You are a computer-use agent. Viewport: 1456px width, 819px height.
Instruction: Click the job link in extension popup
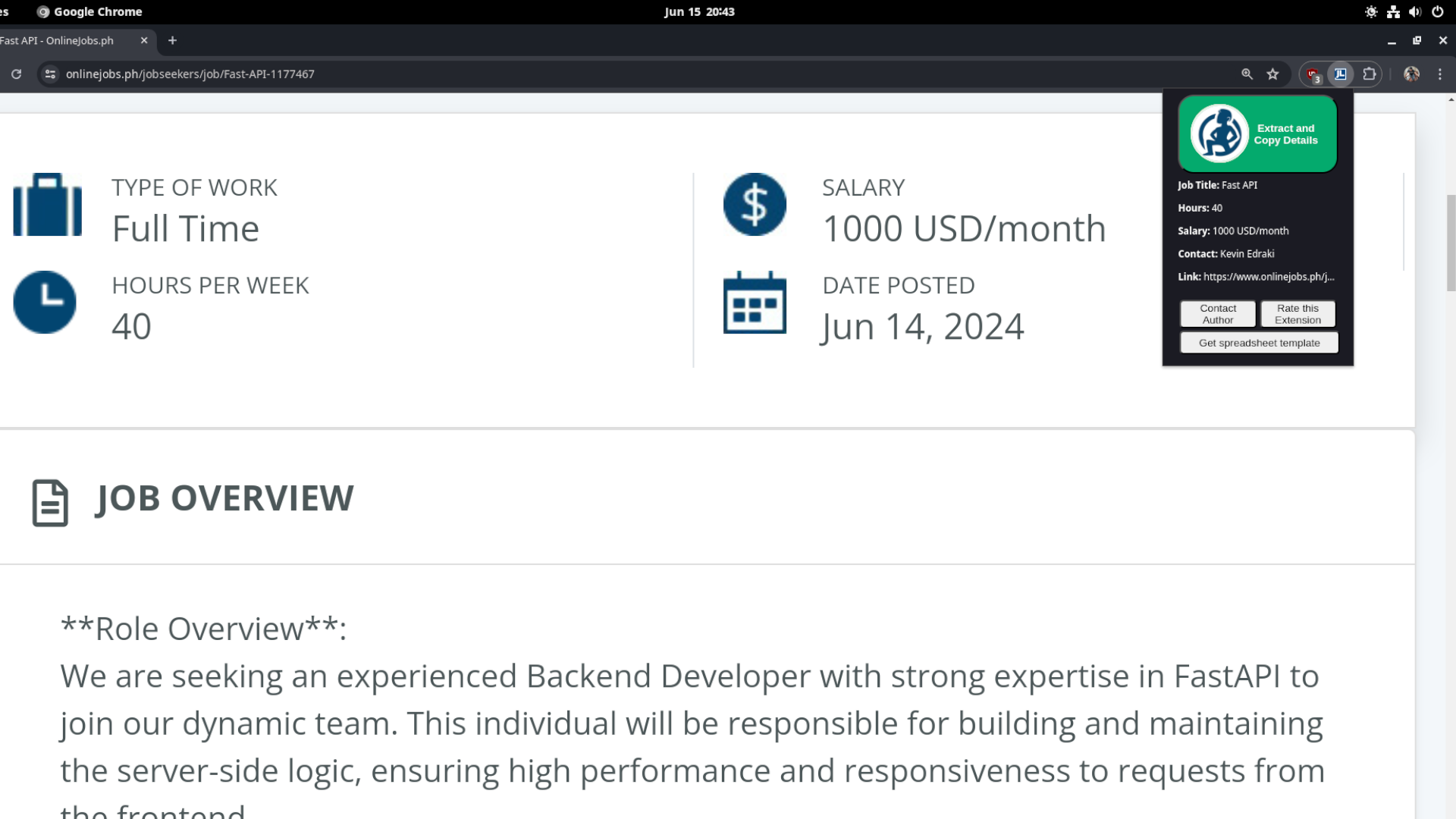click(x=1268, y=277)
